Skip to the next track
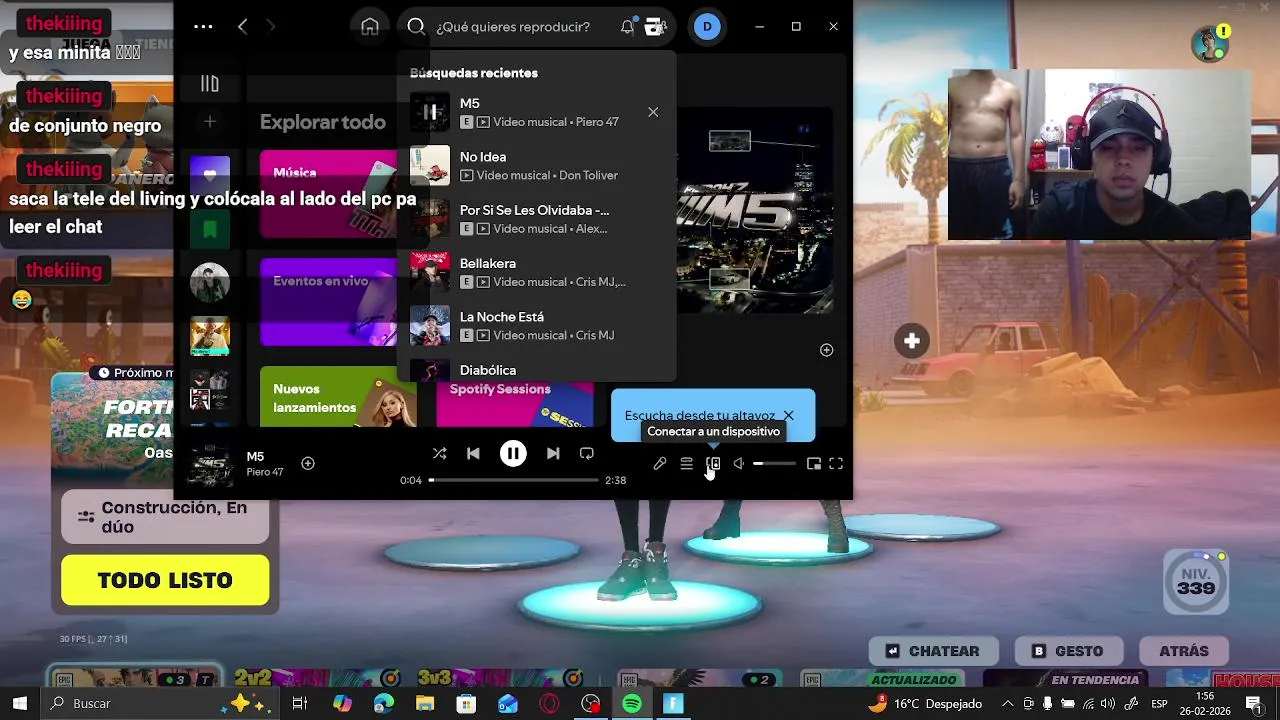 coord(553,453)
